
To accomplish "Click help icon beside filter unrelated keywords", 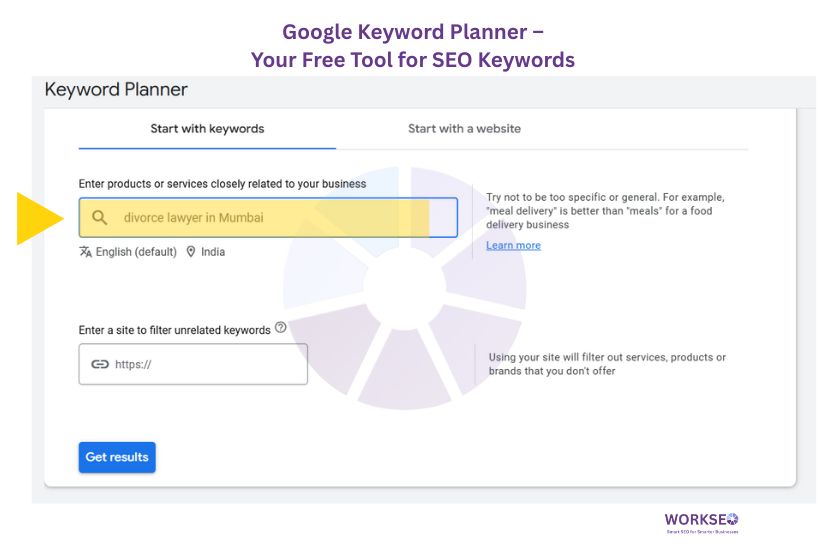I will [x=281, y=328].
